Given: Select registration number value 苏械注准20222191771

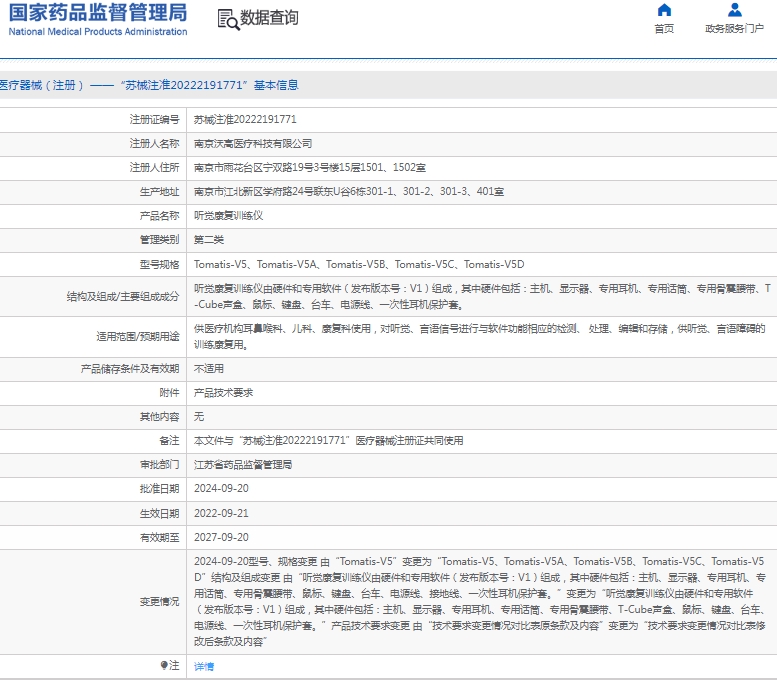Looking at the screenshot, I should [245, 119].
